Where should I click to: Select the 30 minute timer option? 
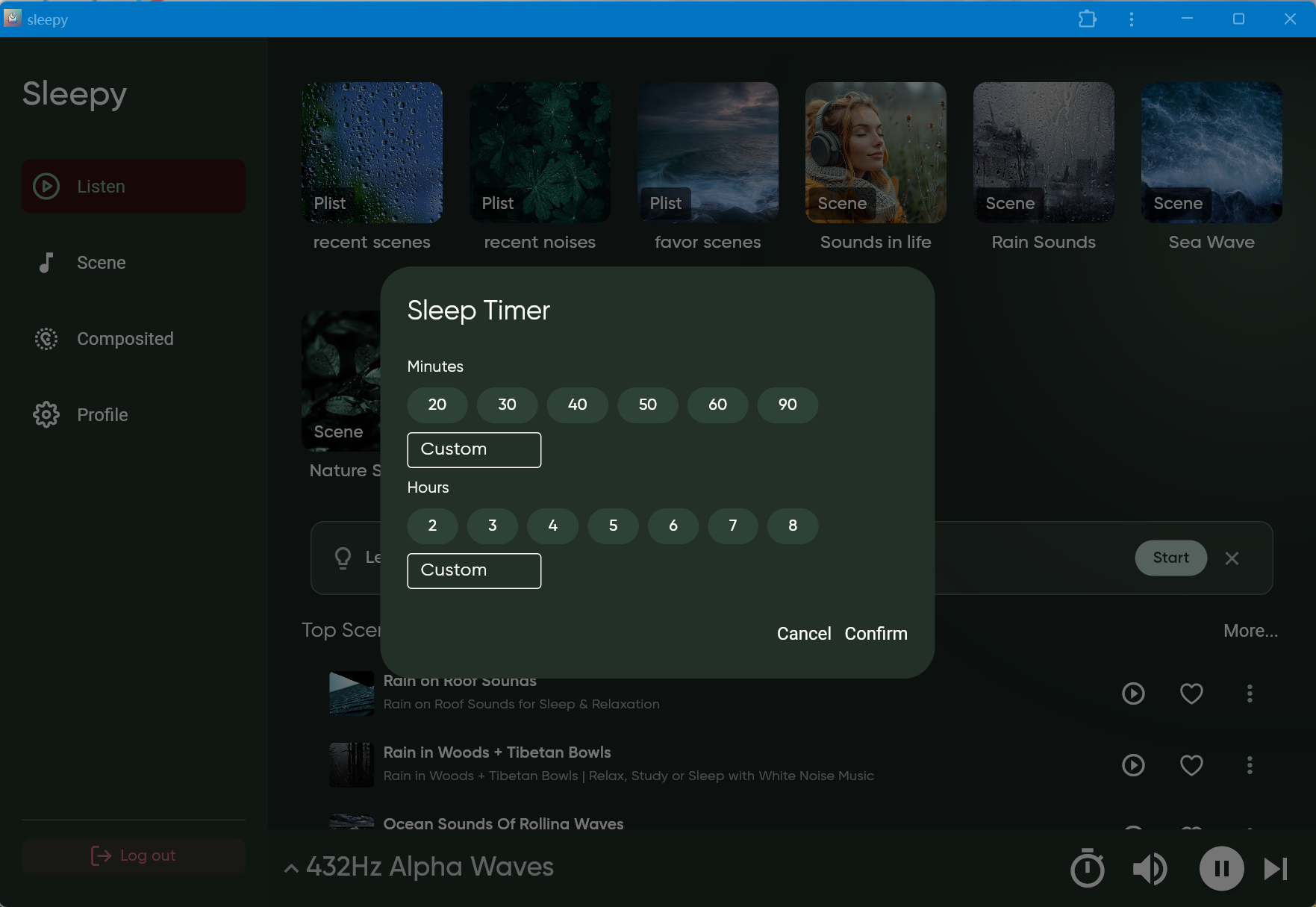pyautogui.click(x=507, y=405)
